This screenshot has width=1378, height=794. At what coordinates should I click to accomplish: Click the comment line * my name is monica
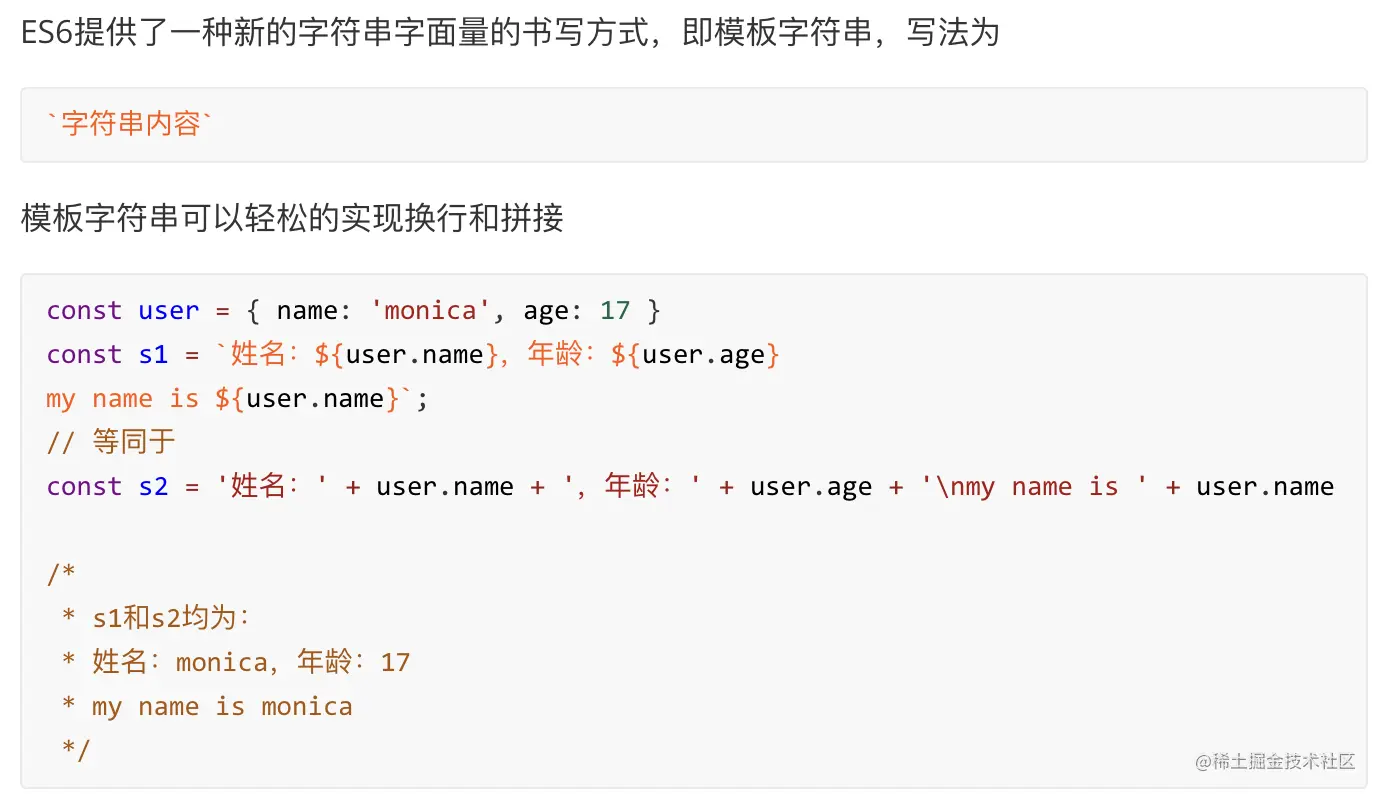207,706
